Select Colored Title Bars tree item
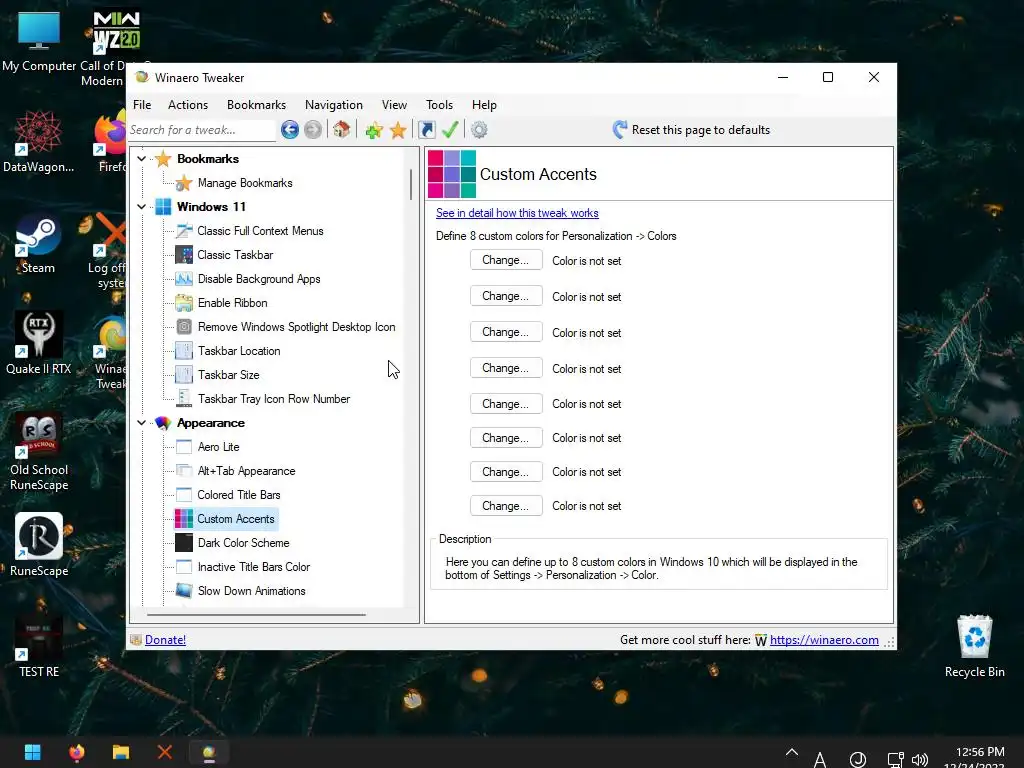 (238, 495)
